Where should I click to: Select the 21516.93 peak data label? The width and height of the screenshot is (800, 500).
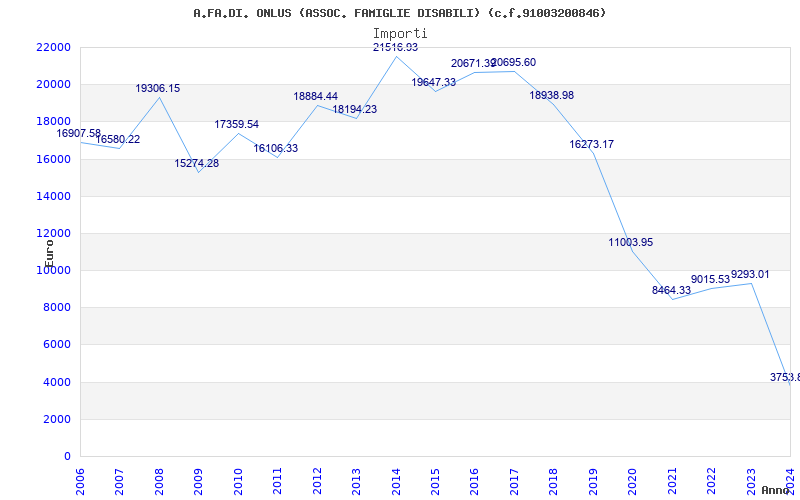pos(395,47)
